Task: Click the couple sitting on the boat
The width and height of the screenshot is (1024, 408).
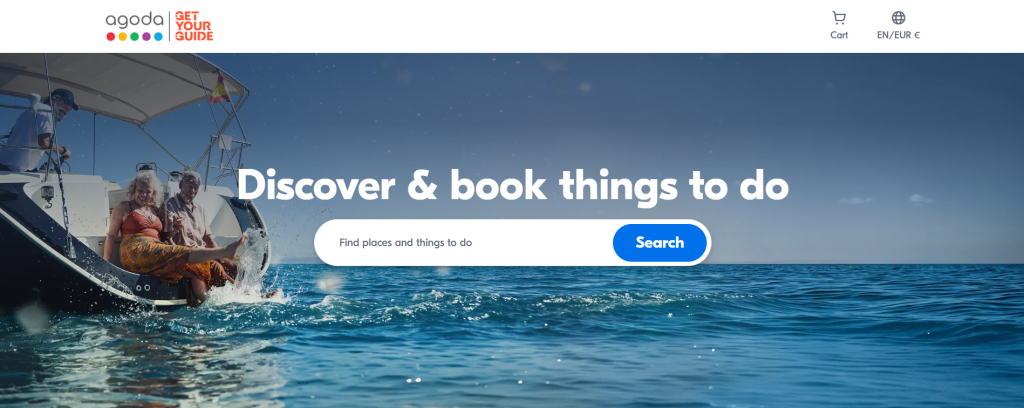Action: point(171,232)
